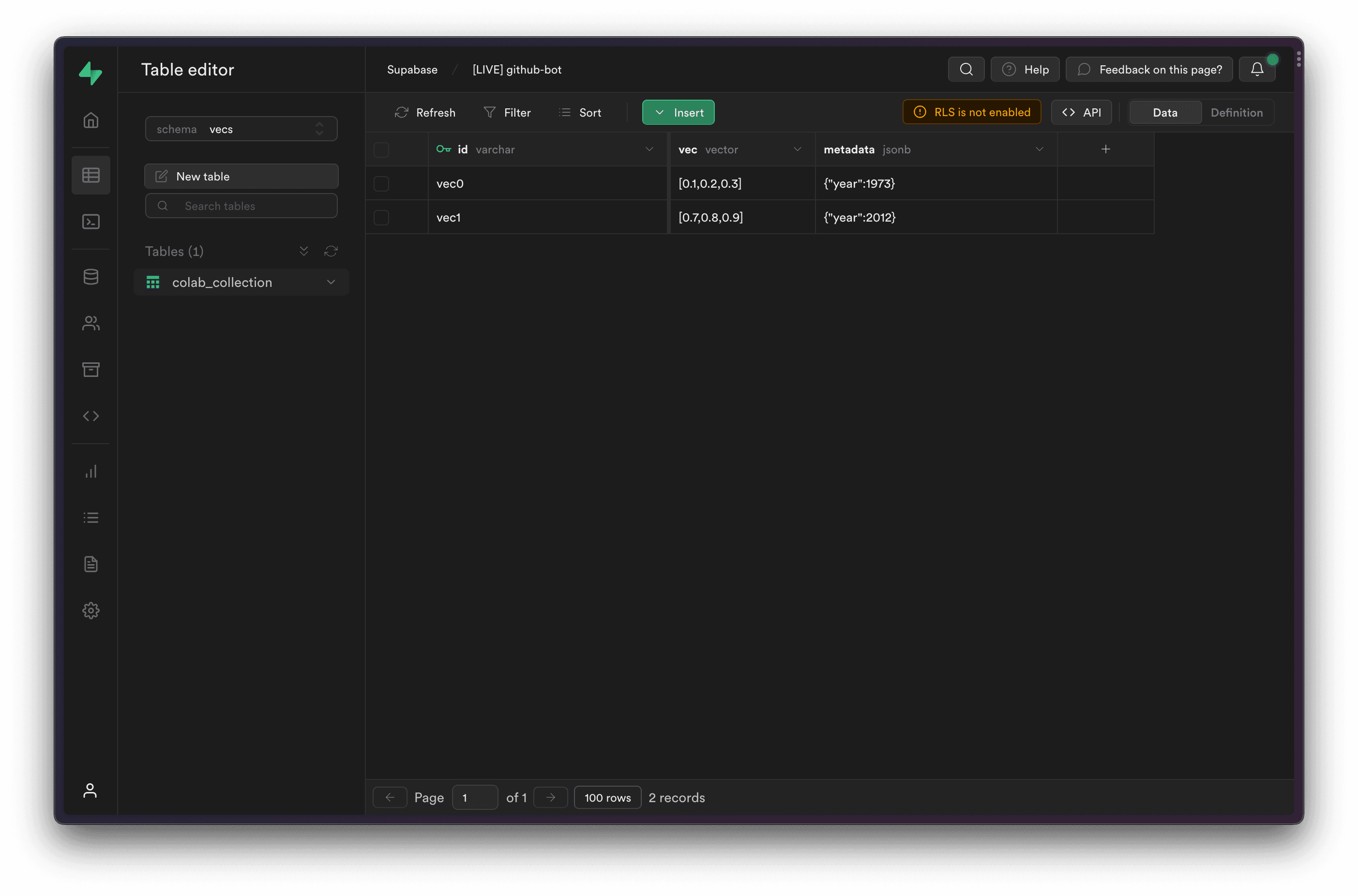The width and height of the screenshot is (1358, 896).
Task: Toggle the select-all rows header checkbox
Action: pyautogui.click(x=381, y=149)
